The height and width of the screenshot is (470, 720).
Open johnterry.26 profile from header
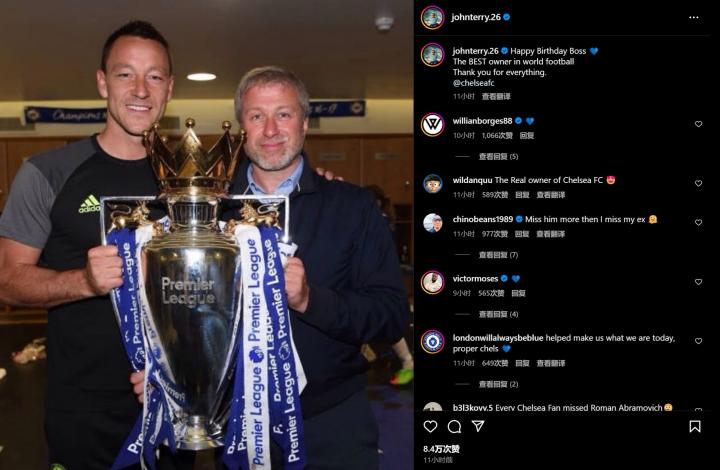coord(476,17)
